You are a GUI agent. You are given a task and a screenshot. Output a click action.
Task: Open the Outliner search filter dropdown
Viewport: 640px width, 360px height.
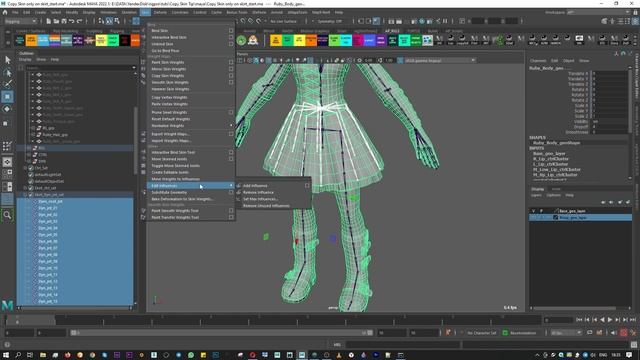pyautogui.click(x=133, y=68)
